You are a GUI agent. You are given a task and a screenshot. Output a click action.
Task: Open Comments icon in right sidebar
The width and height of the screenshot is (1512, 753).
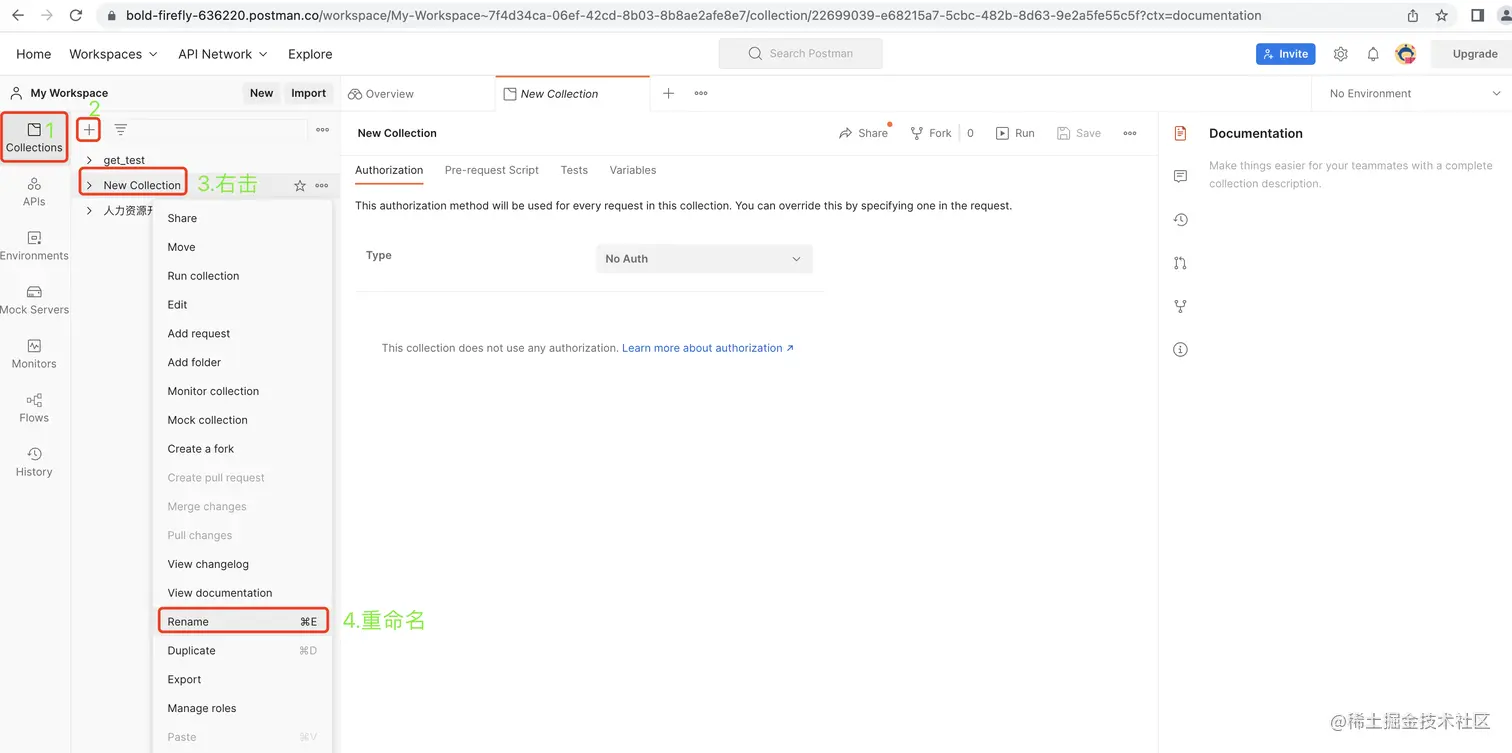tap(1180, 176)
